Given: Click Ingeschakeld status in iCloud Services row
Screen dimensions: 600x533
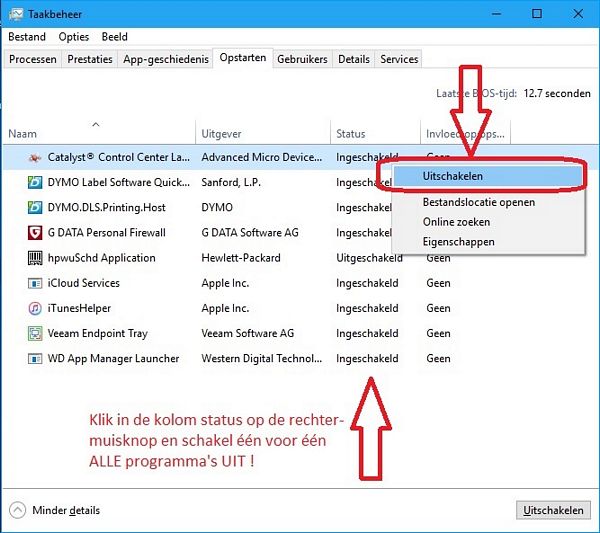Looking at the screenshot, I should click(367, 284).
